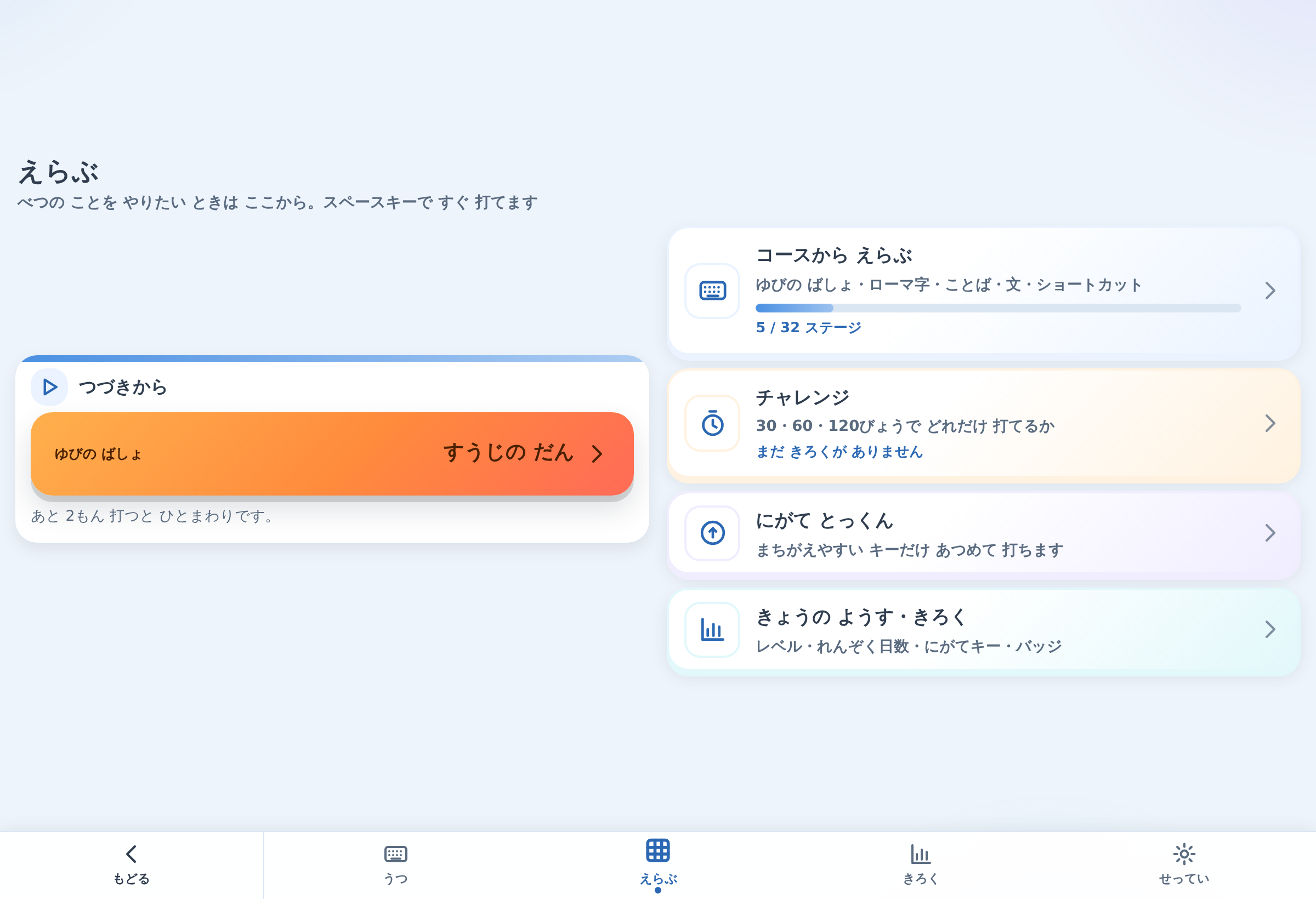
Task: Click the up-arrow circle icon for にがて とっくん
Action: pos(712,533)
